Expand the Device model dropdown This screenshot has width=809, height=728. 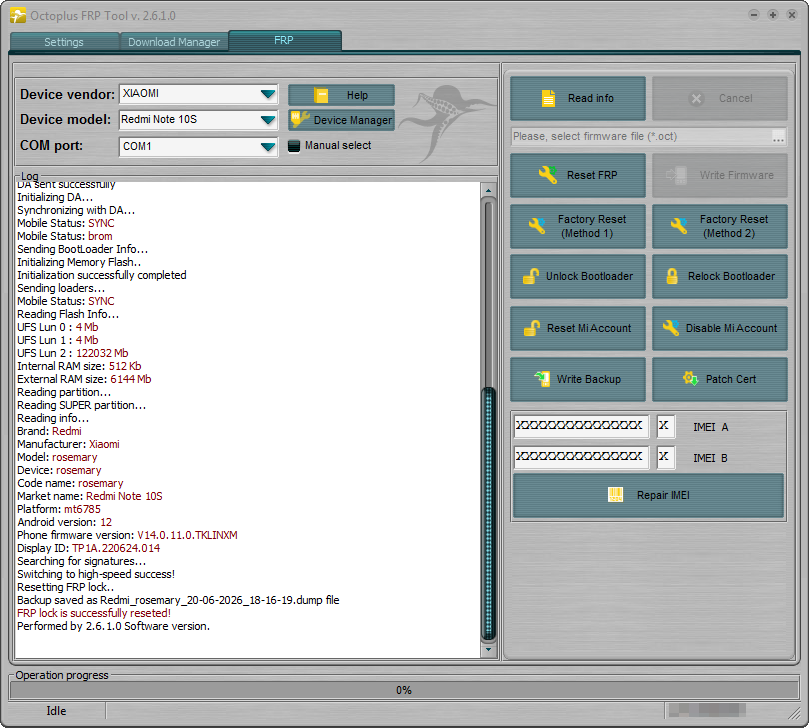[267, 120]
